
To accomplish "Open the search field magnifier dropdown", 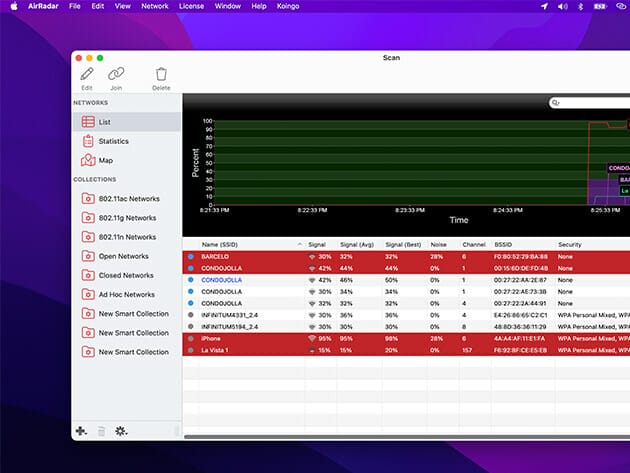I will pyautogui.click(x=557, y=103).
